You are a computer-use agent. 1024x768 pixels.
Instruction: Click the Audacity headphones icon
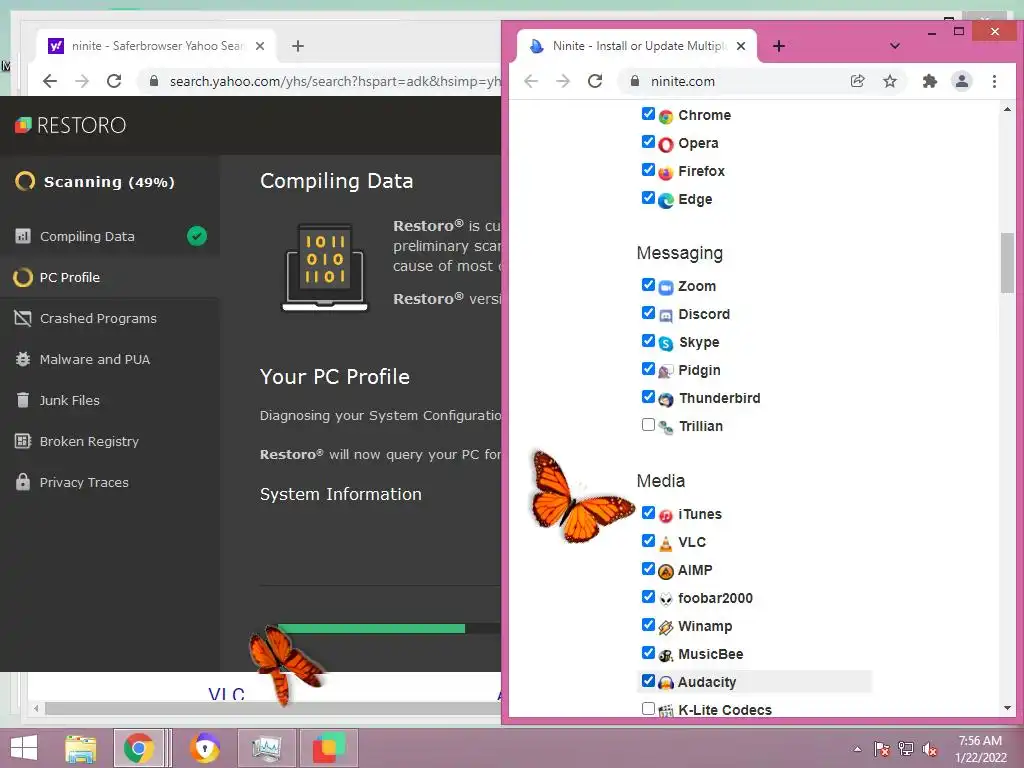tap(665, 684)
